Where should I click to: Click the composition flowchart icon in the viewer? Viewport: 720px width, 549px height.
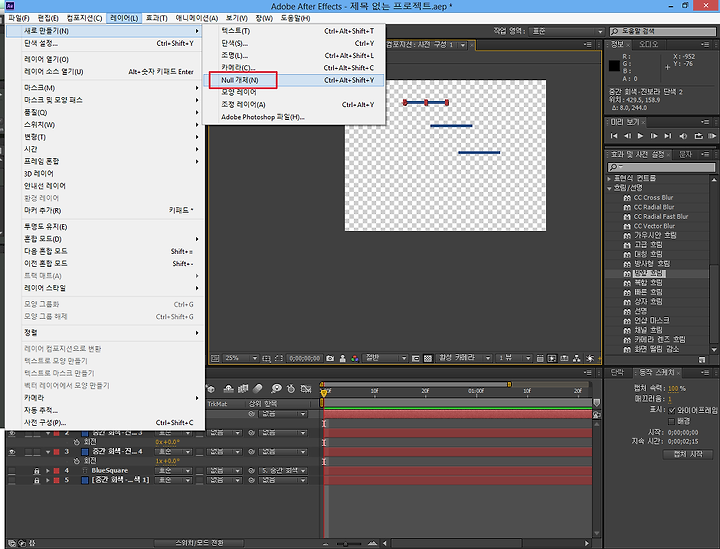click(577, 359)
